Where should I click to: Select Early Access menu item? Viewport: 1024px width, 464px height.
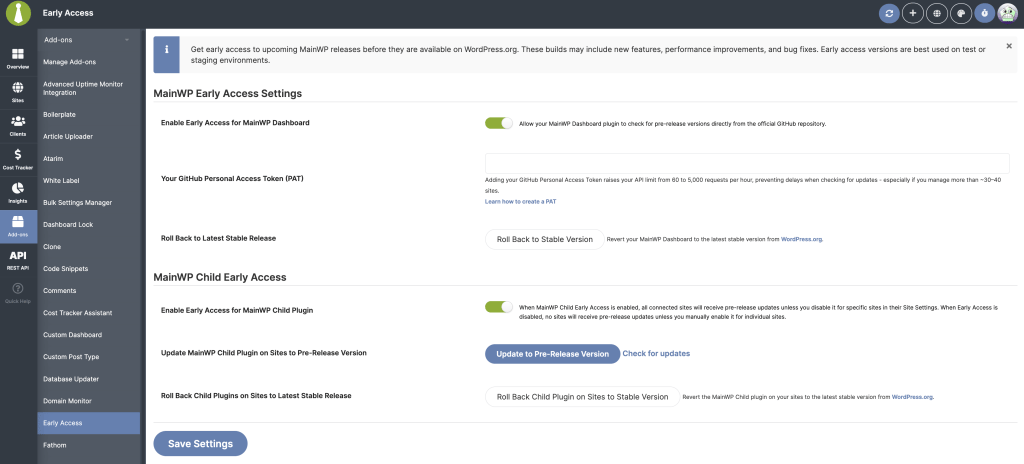point(89,423)
